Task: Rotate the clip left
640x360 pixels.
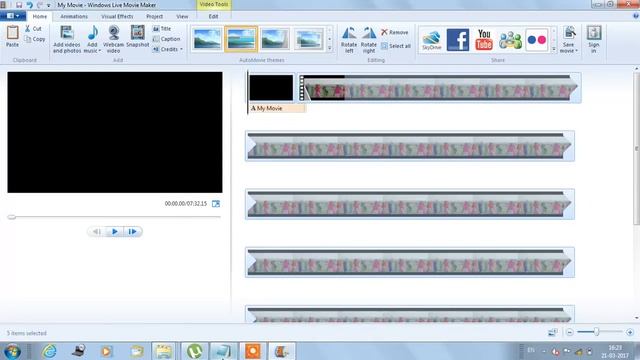Action: 349,40
